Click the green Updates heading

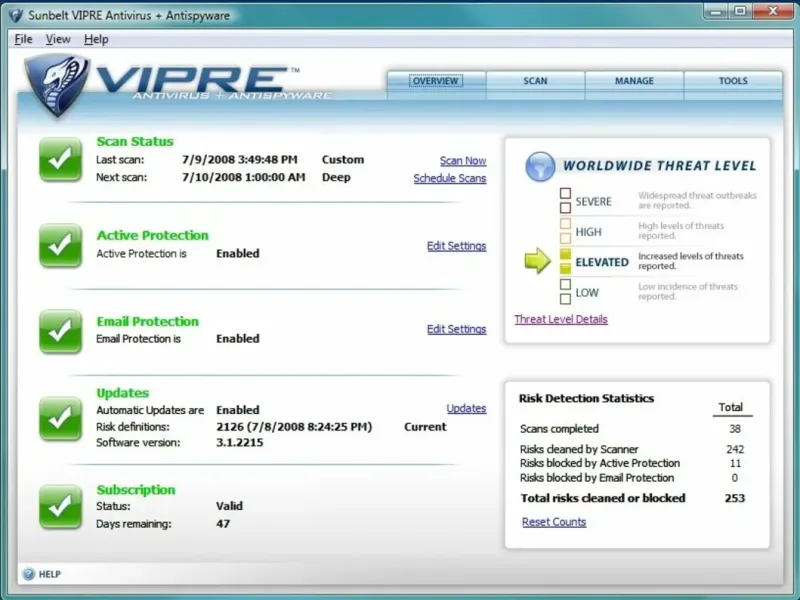122,393
